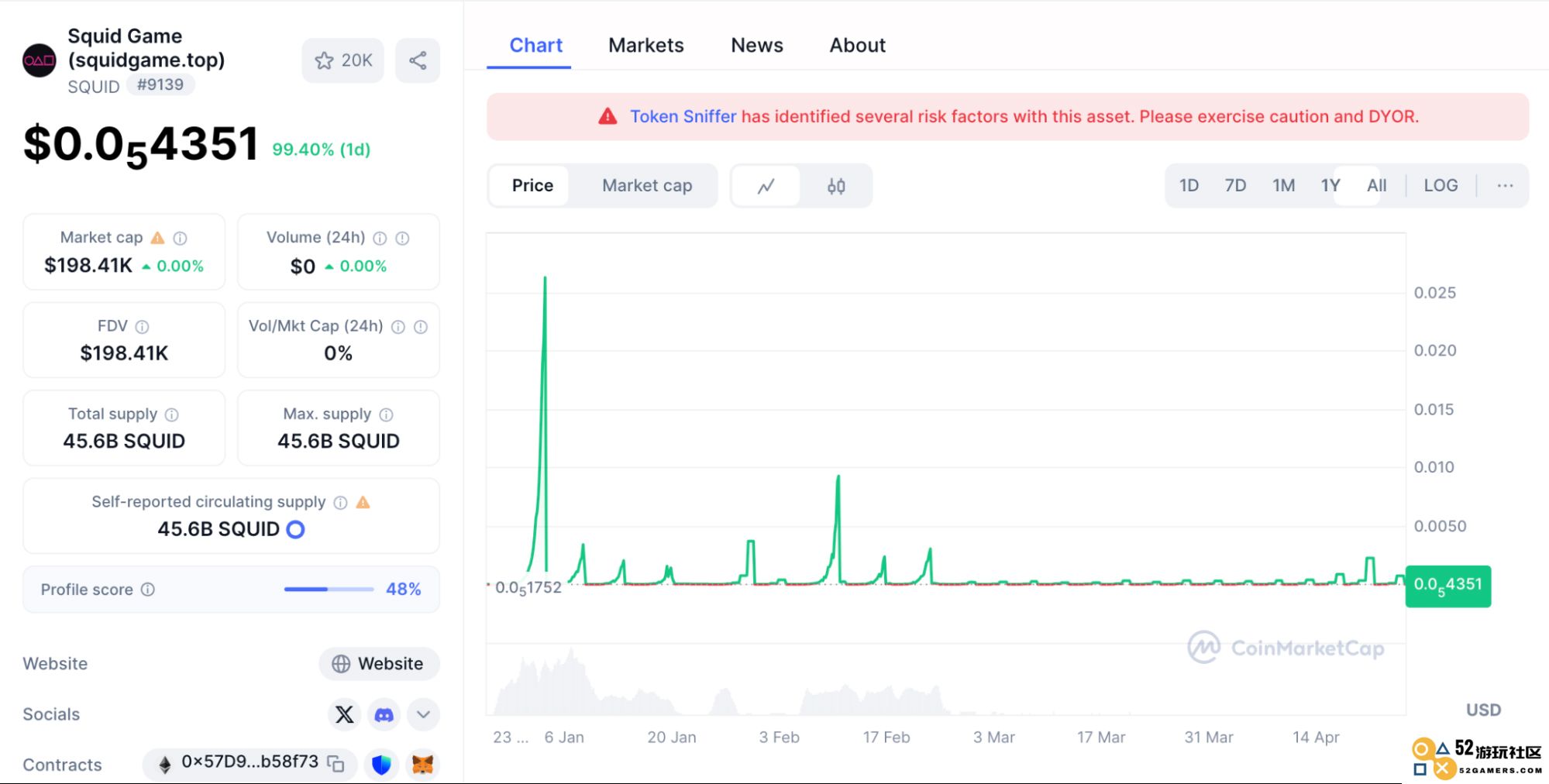Open the Chart tab
The height and width of the screenshot is (784, 1549).
(535, 46)
